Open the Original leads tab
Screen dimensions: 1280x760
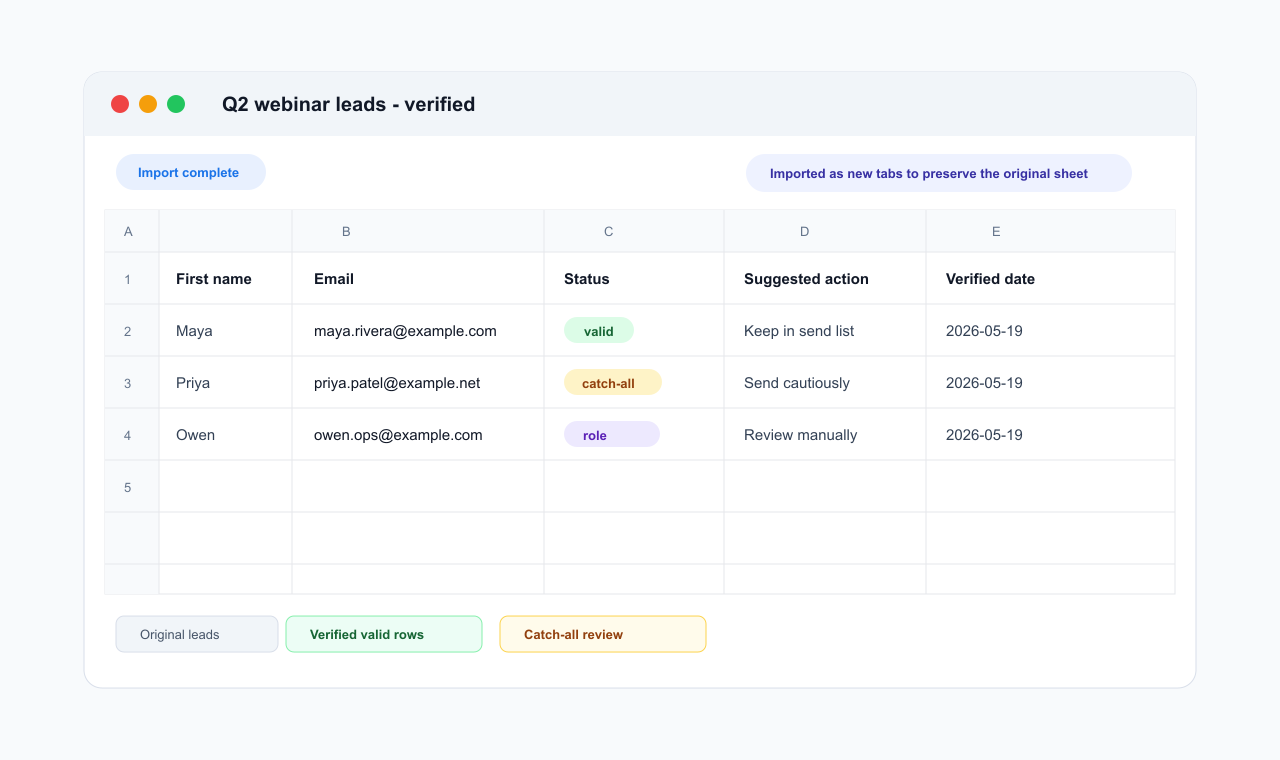tap(197, 634)
